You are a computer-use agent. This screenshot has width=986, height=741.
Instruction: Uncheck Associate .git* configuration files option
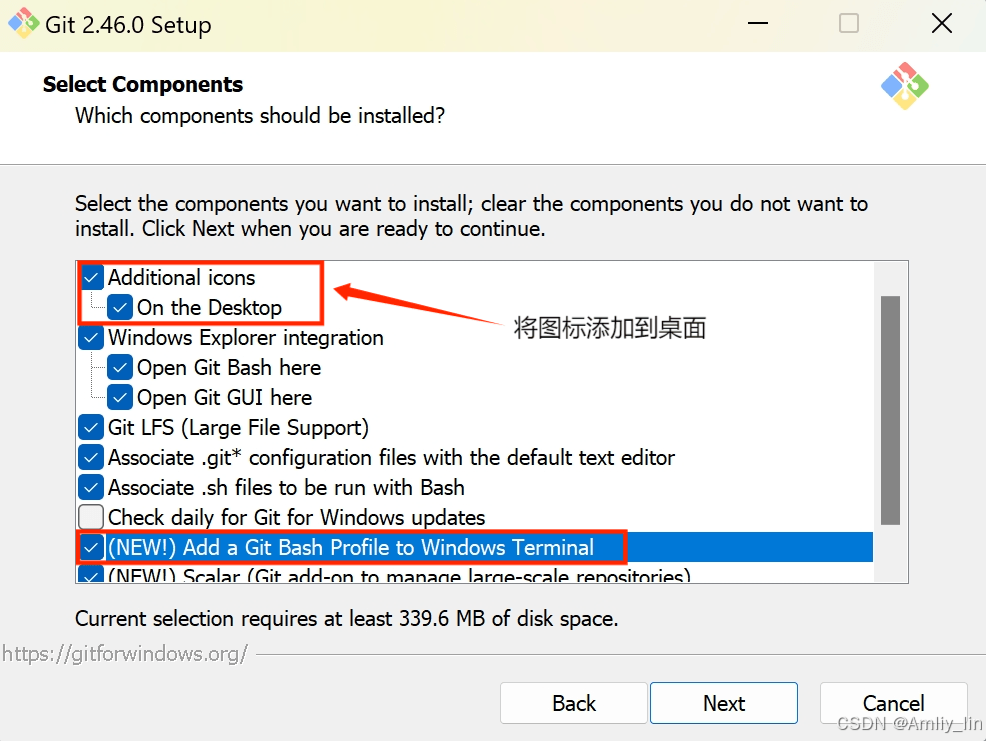click(91, 457)
